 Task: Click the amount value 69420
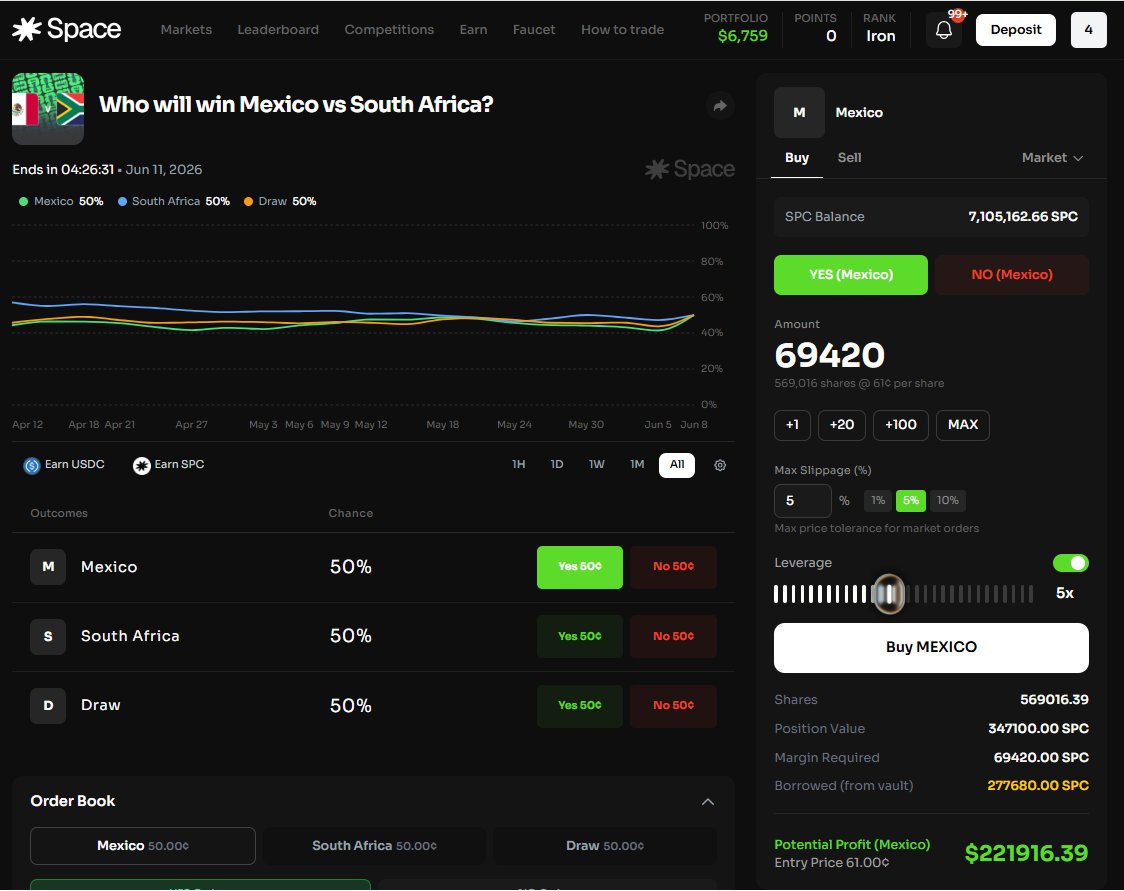coord(829,356)
